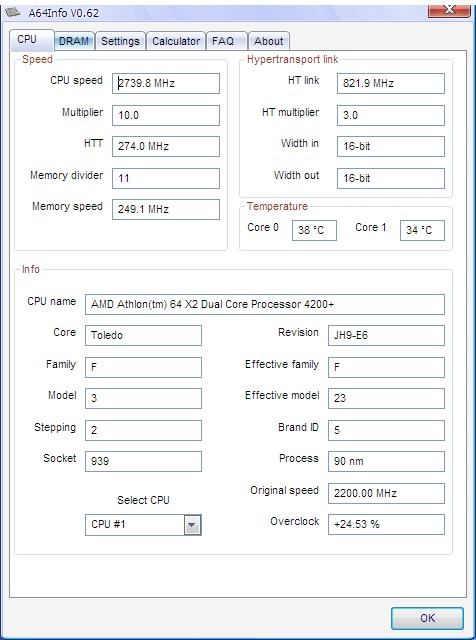The image size is (476, 640).
Task: Click the Memory speed field 249.1 MHz
Action: pyautogui.click(x=166, y=209)
